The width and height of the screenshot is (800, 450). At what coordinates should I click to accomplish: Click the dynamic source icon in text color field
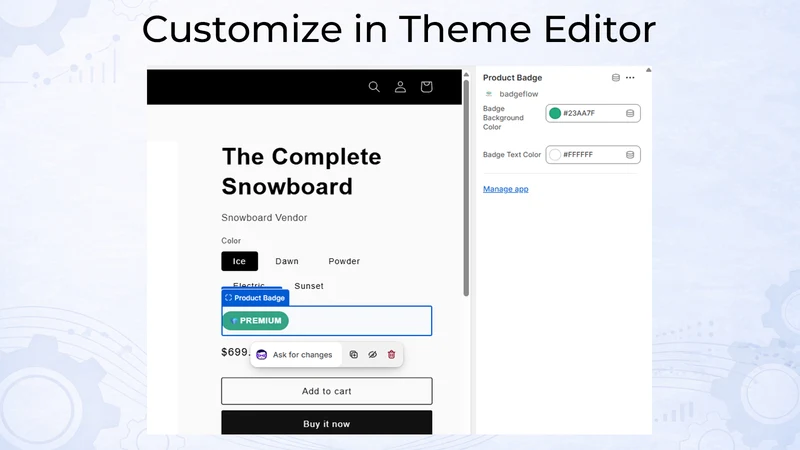point(630,155)
